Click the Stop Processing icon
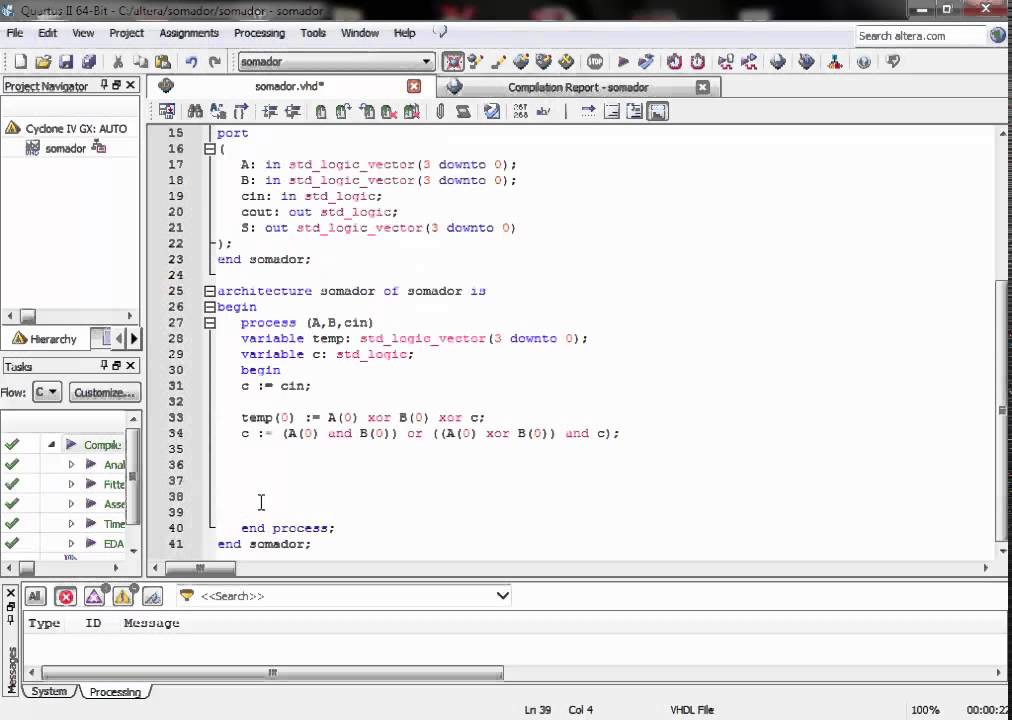The width and height of the screenshot is (1012, 720). tap(595, 62)
